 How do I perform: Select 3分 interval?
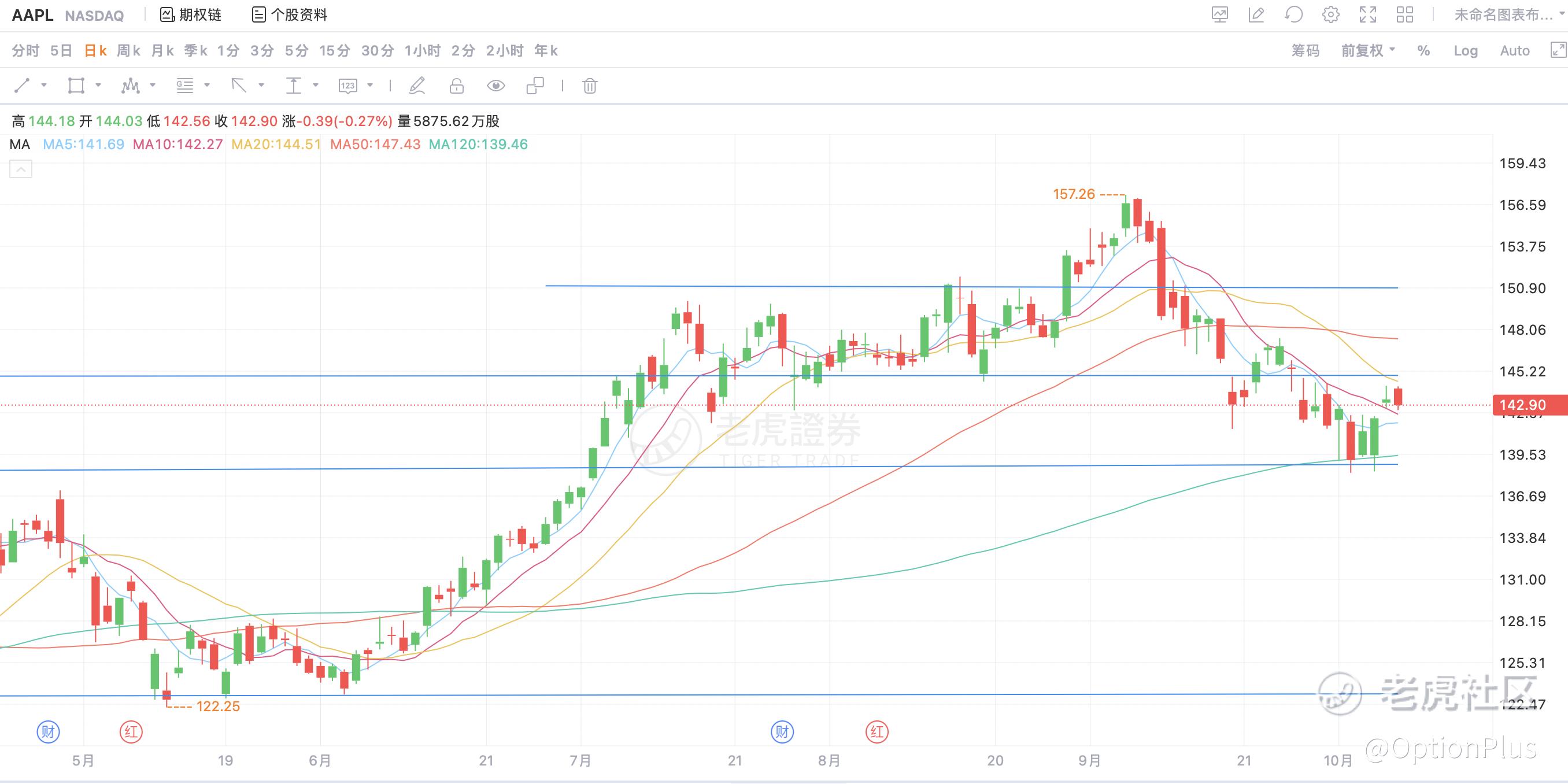pos(262,50)
